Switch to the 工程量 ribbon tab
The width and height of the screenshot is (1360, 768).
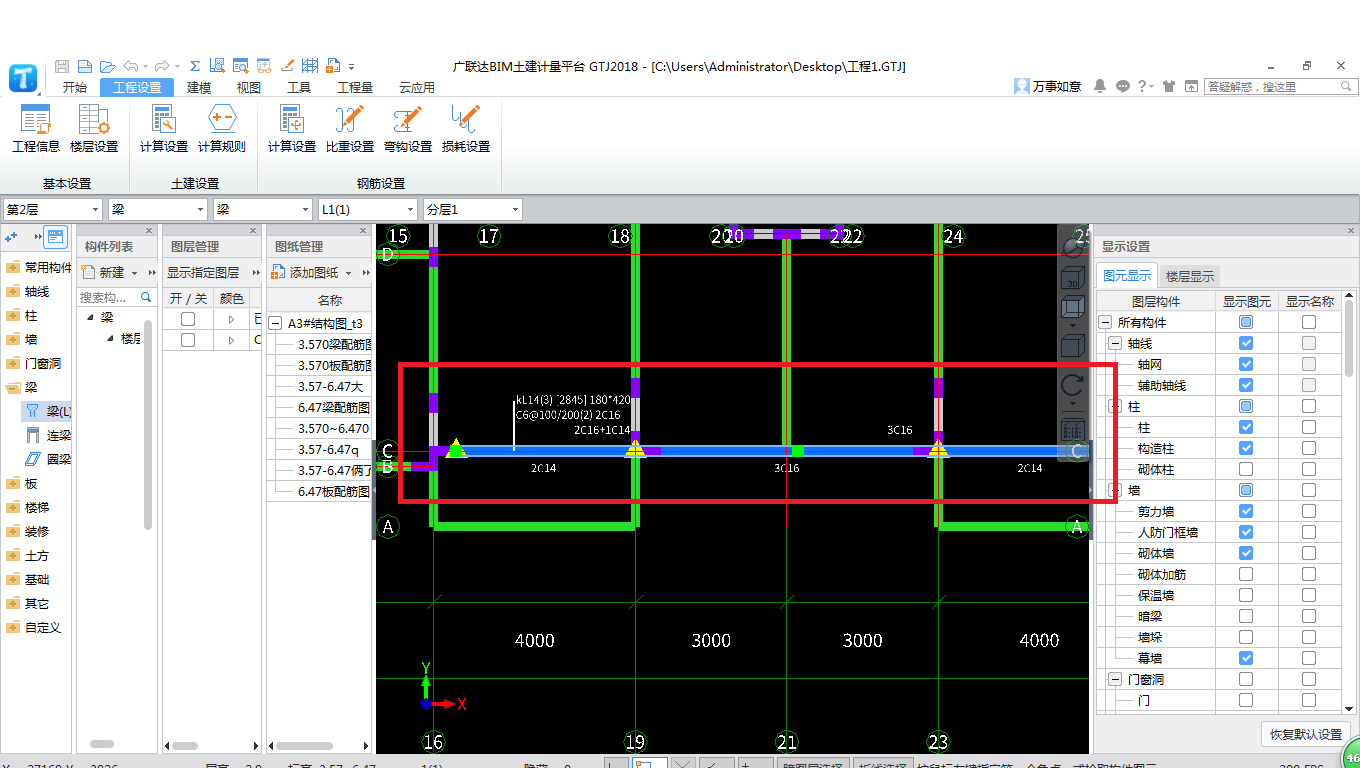(355, 87)
